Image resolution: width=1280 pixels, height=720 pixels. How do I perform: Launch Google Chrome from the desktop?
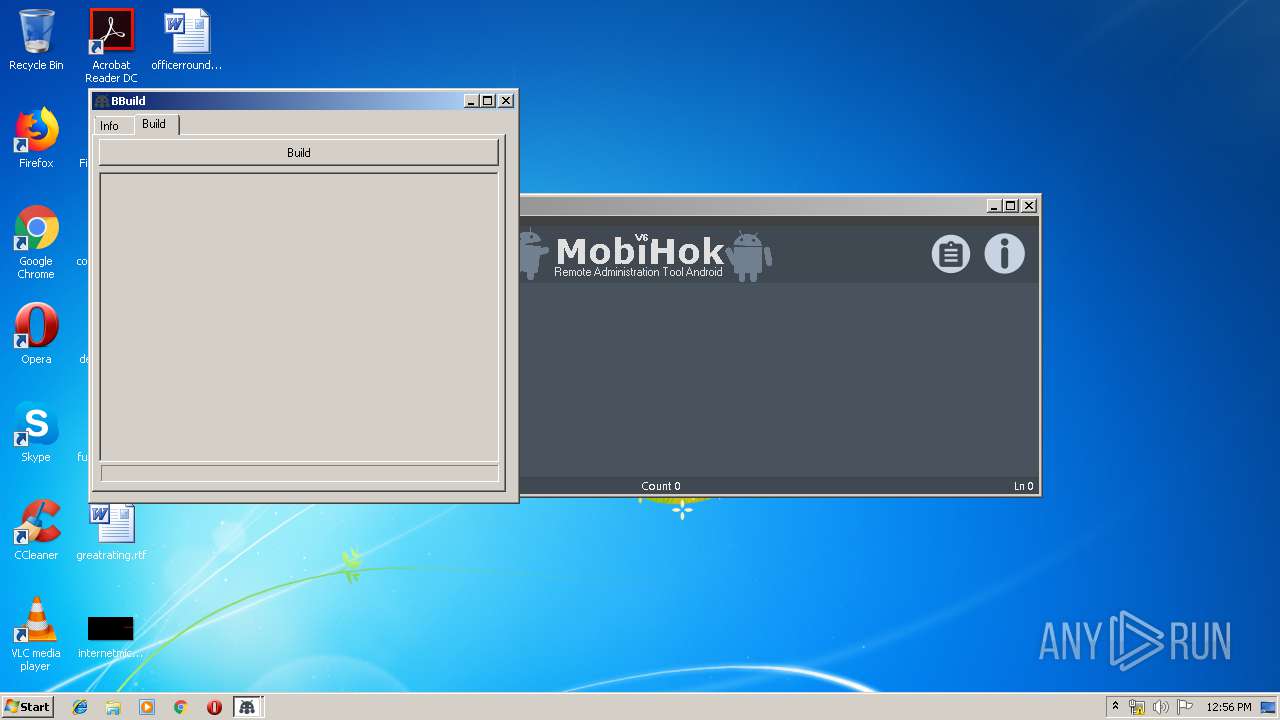[x=36, y=242]
